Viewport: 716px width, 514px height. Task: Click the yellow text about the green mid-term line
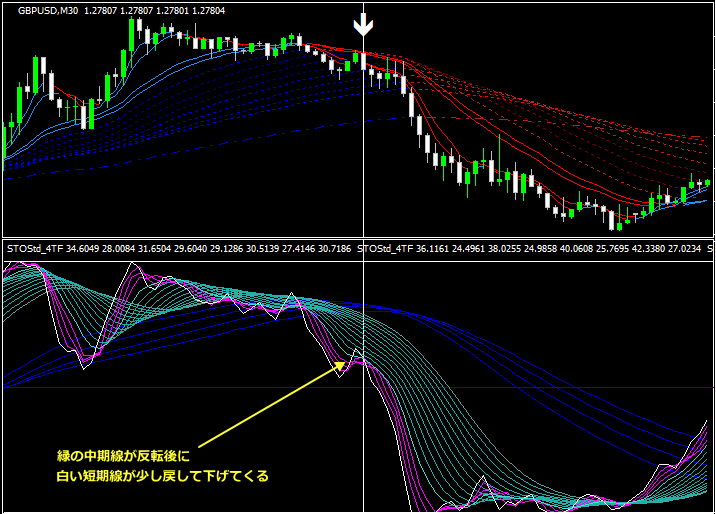click(130, 456)
